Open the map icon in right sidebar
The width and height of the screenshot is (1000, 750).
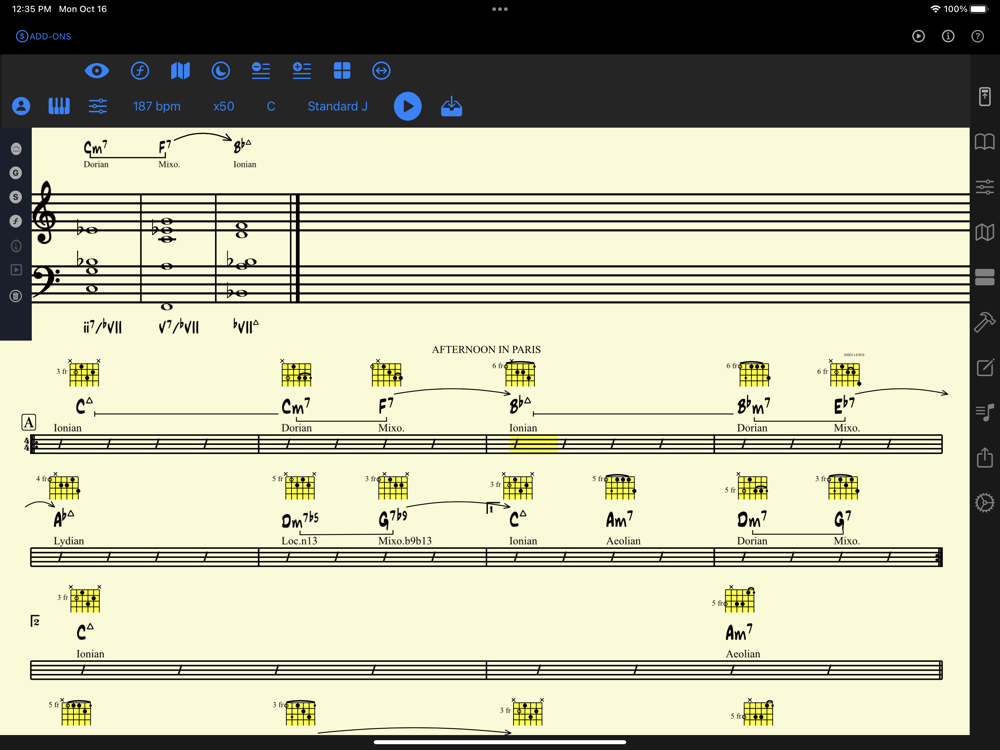985,232
